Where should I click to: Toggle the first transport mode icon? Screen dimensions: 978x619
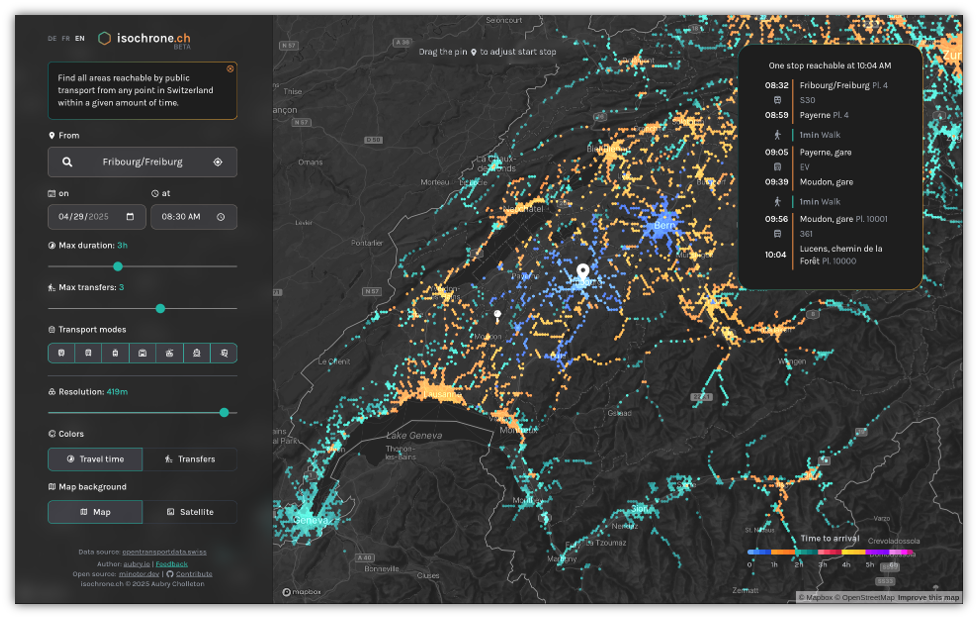tap(62, 353)
